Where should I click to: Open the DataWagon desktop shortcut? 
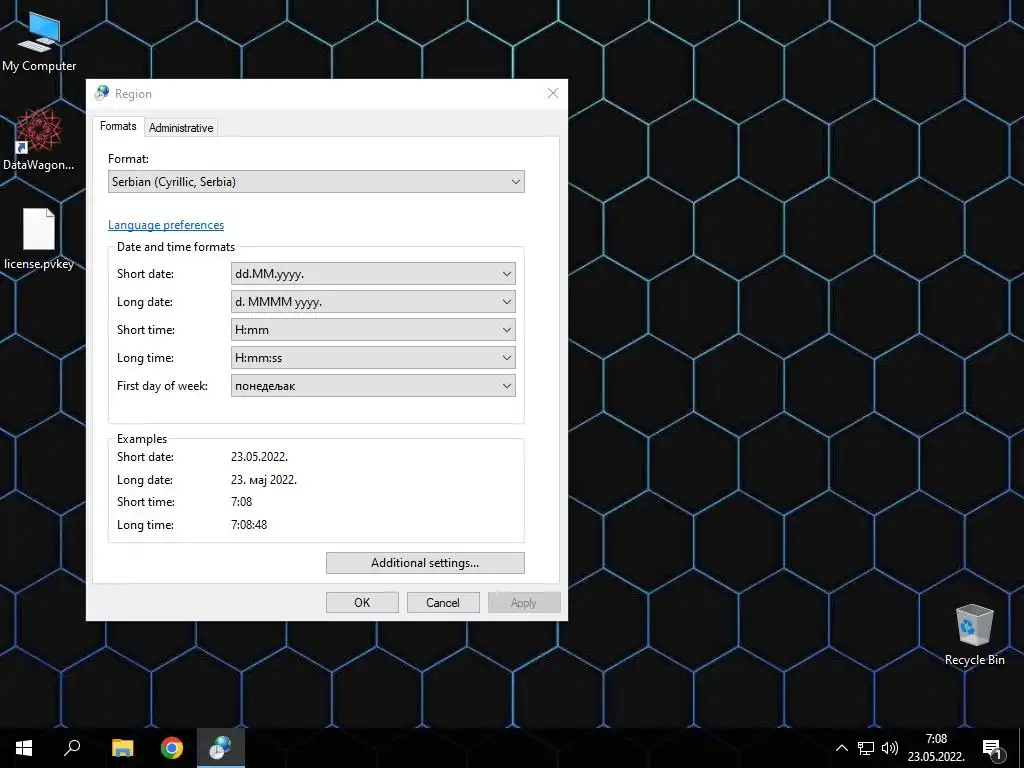[x=39, y=140]
